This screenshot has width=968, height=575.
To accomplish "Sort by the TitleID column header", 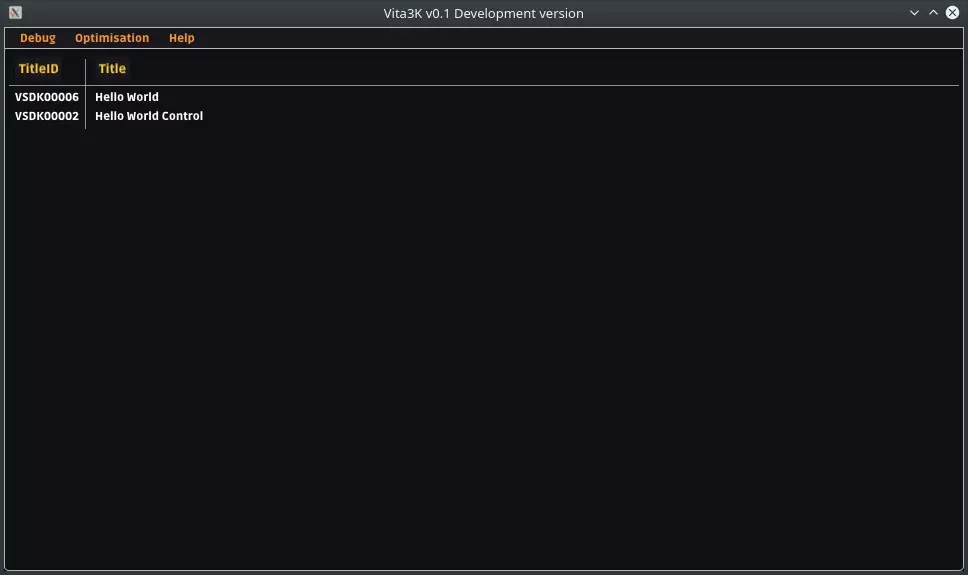I will [x=39, y=69].
